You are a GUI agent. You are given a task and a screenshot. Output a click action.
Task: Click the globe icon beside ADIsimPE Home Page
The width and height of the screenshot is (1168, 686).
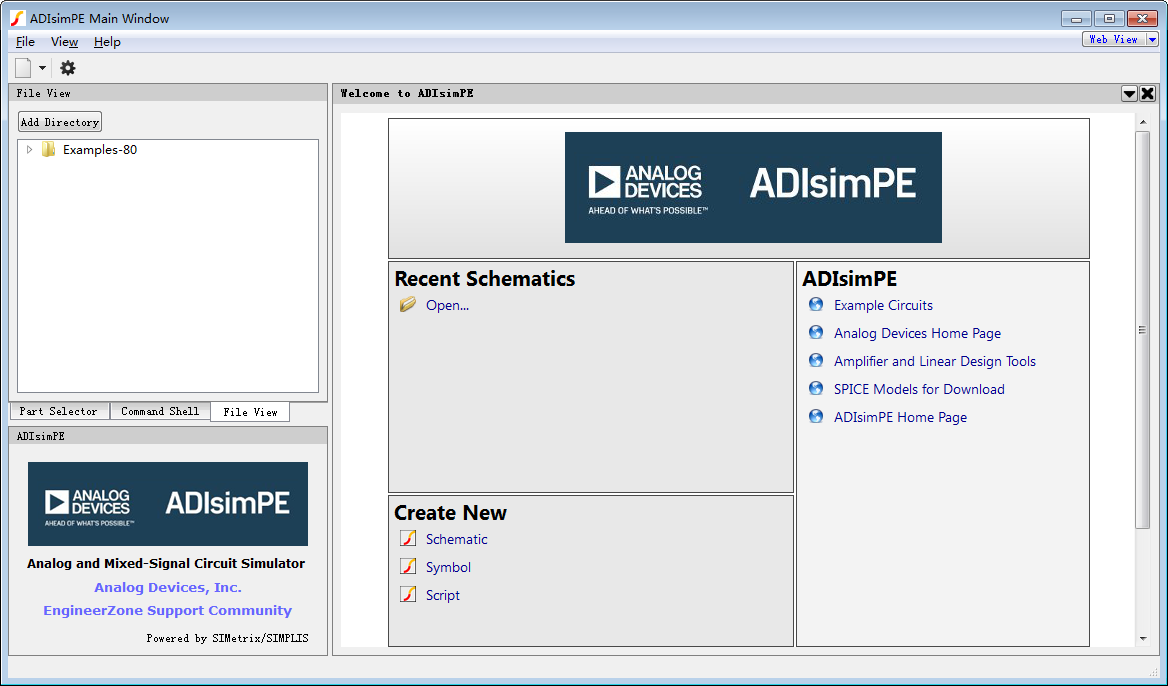[x=816, y=416]
